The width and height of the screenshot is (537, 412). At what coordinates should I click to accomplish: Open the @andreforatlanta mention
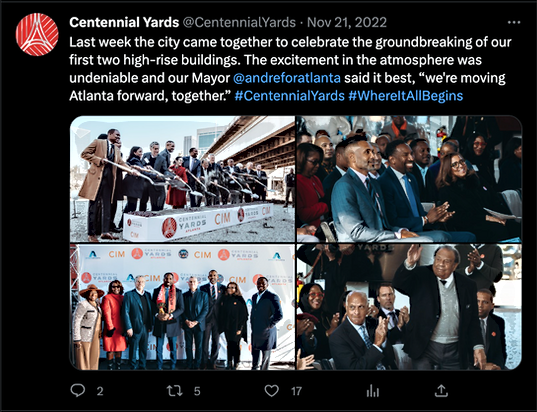click(287, 78)
